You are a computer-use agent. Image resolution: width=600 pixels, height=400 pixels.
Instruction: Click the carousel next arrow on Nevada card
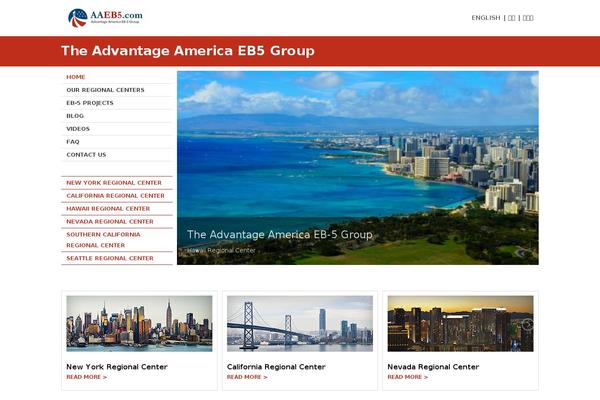(528, 324)
